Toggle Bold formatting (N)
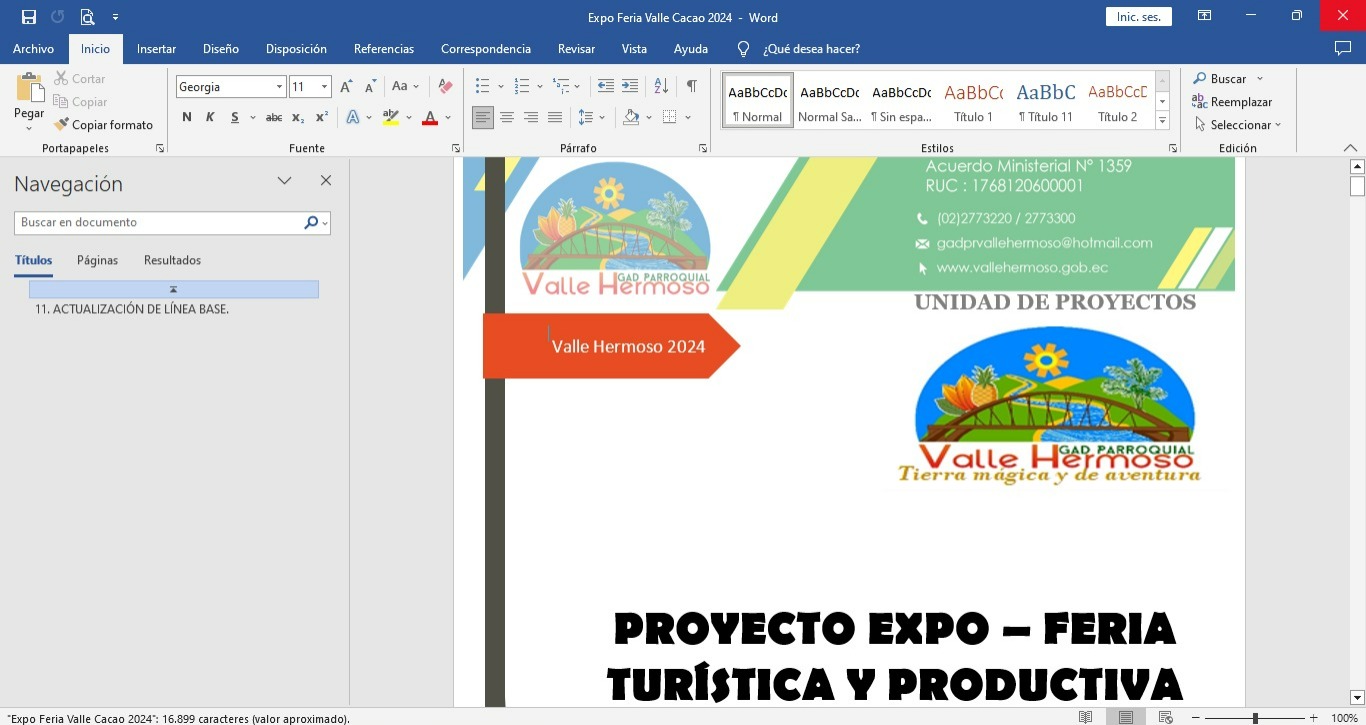This screenshot has height=725, width=1366. pos(187,118)
